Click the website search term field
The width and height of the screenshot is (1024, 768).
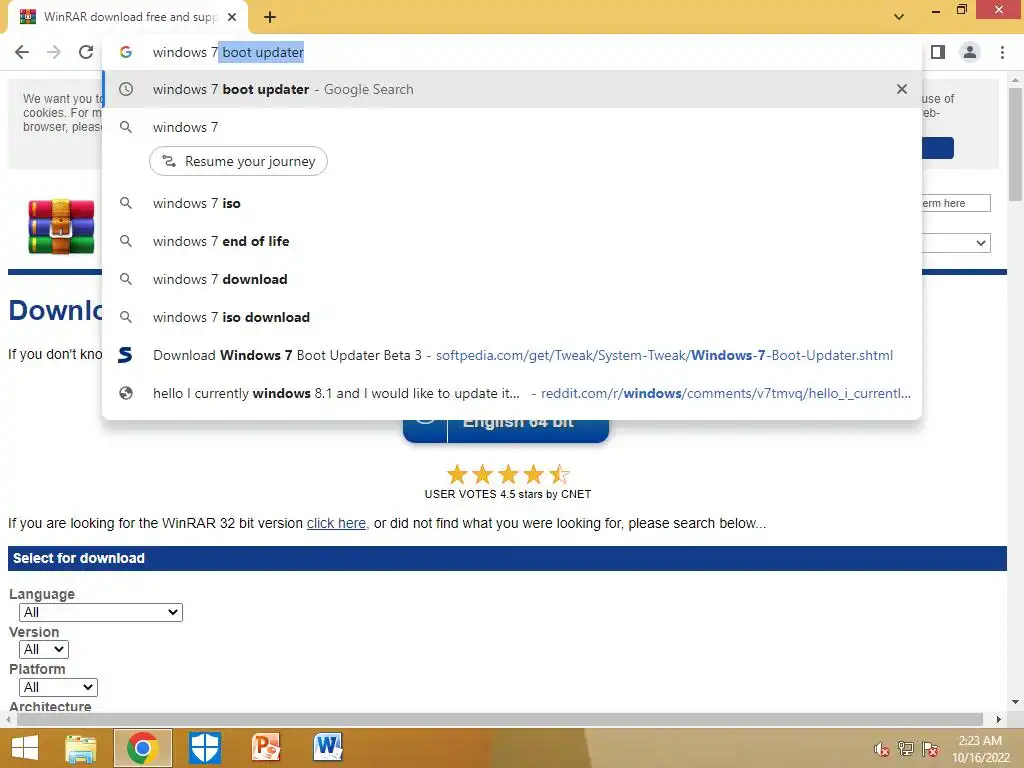point(956,203)
